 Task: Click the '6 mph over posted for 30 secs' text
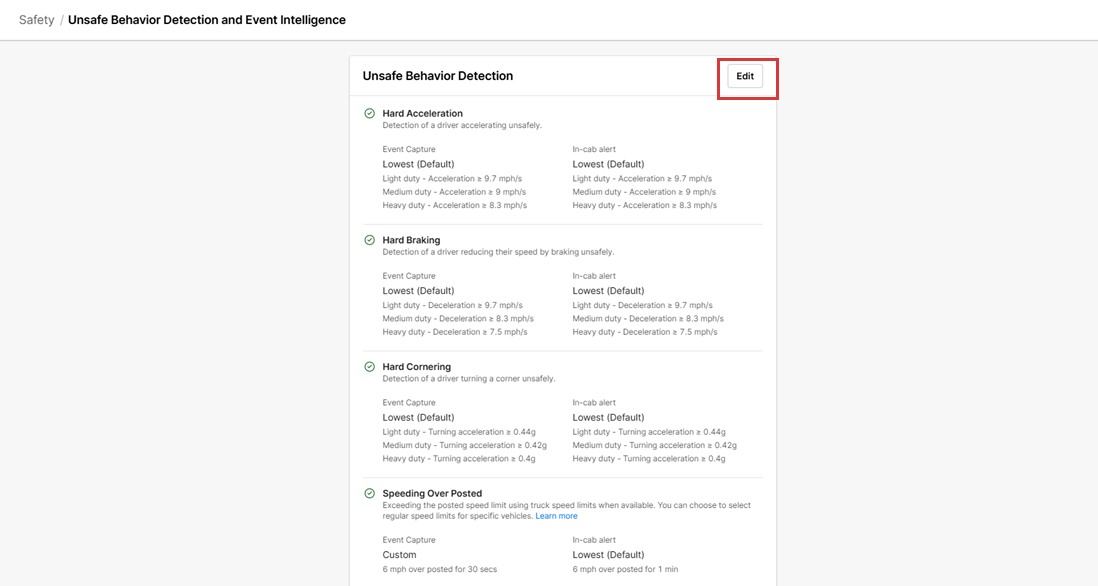point(439,569)
